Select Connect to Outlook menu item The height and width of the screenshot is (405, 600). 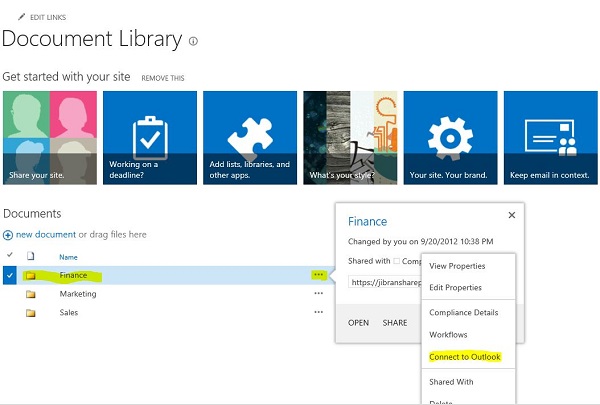464,357
